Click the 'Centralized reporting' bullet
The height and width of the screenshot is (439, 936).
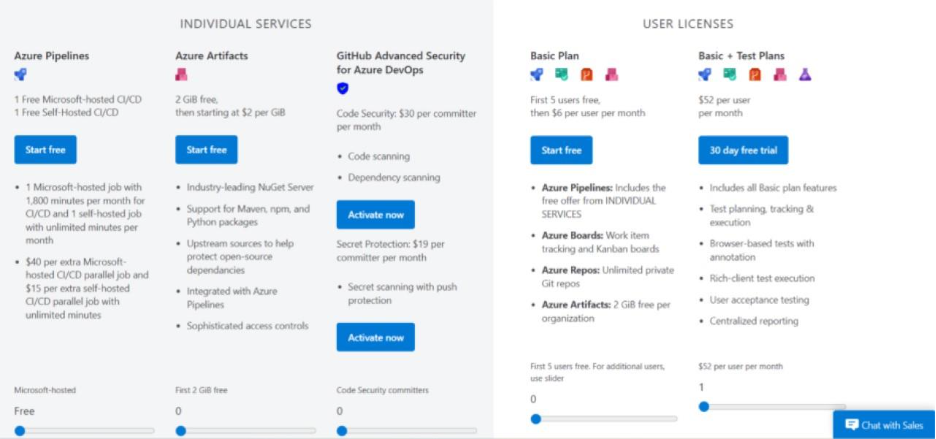click(x=754, y=321)
